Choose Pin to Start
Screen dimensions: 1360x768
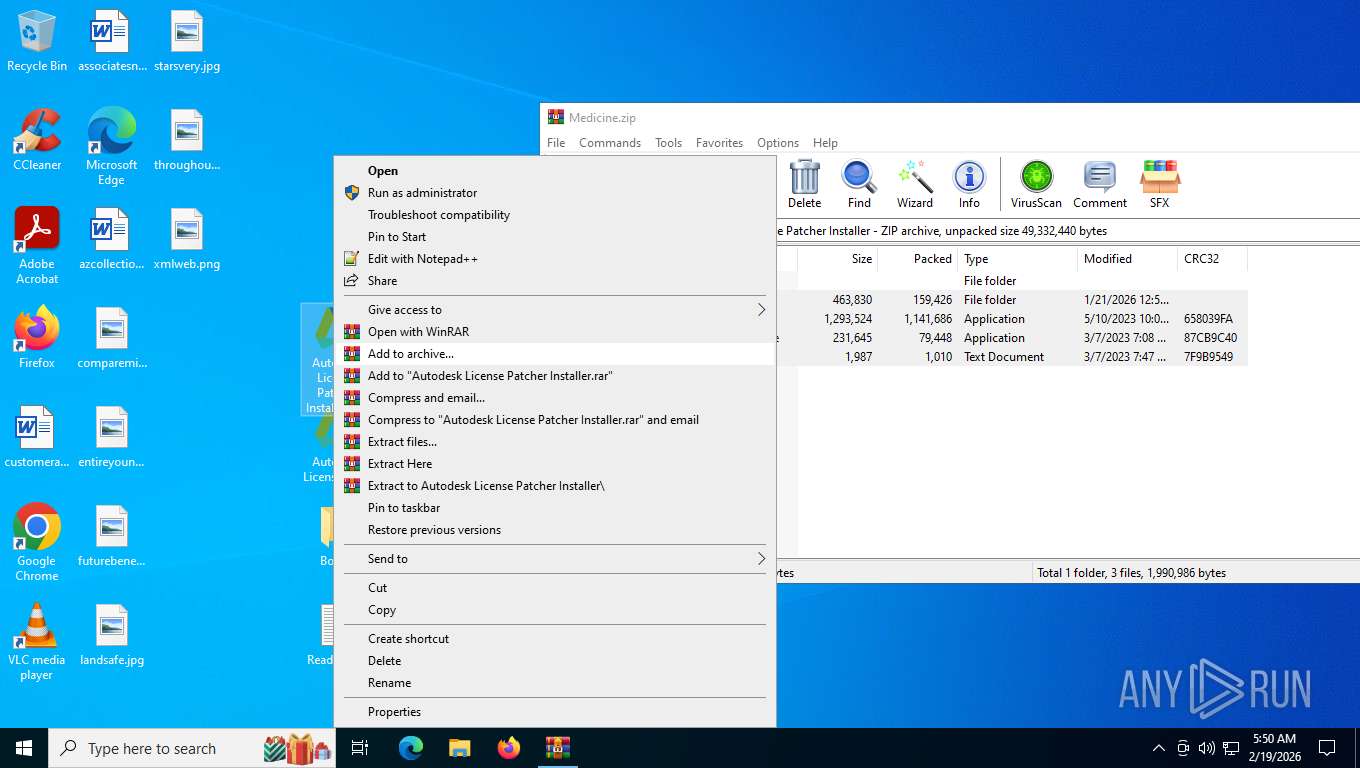[555, 237]
